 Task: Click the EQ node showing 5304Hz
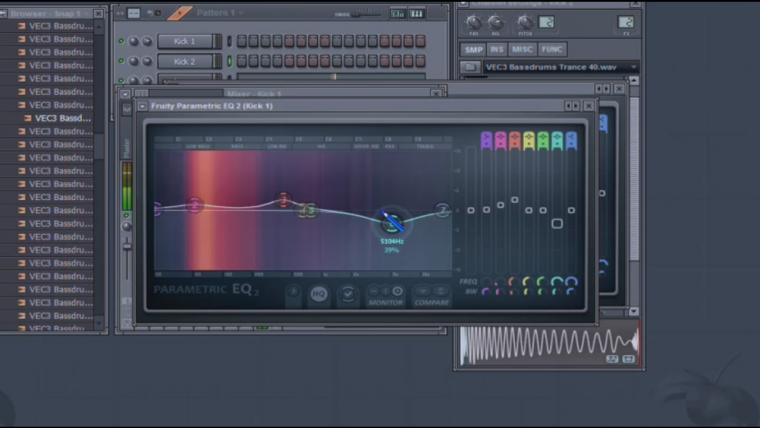pos(392,222)
